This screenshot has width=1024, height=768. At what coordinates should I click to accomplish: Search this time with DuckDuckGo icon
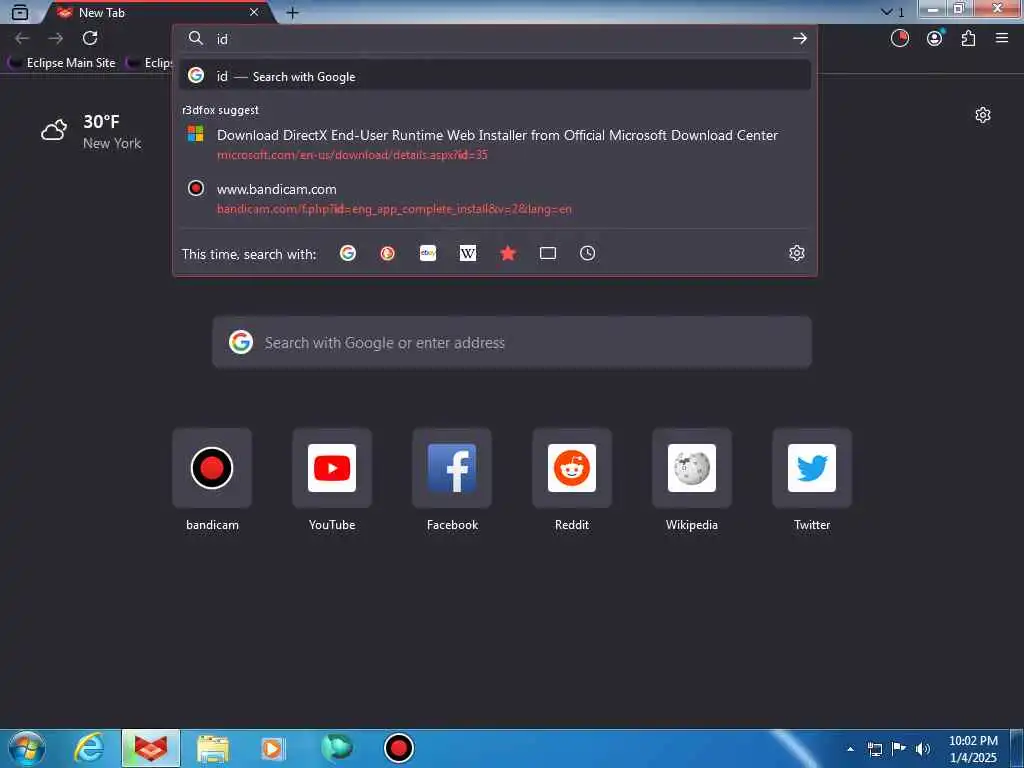[x=388, y=253]
